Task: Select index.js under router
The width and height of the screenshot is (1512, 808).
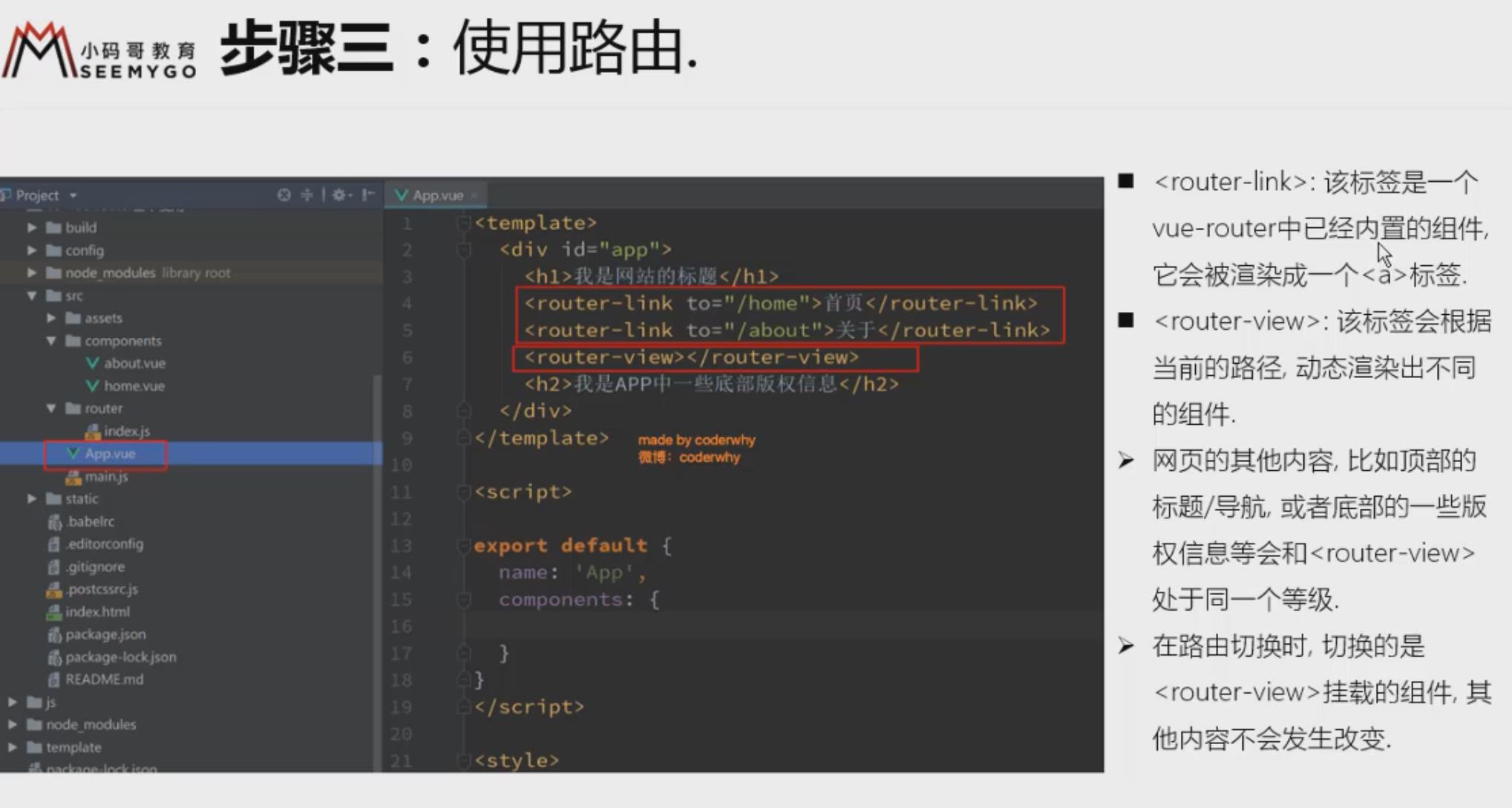Action: [127, 431]
